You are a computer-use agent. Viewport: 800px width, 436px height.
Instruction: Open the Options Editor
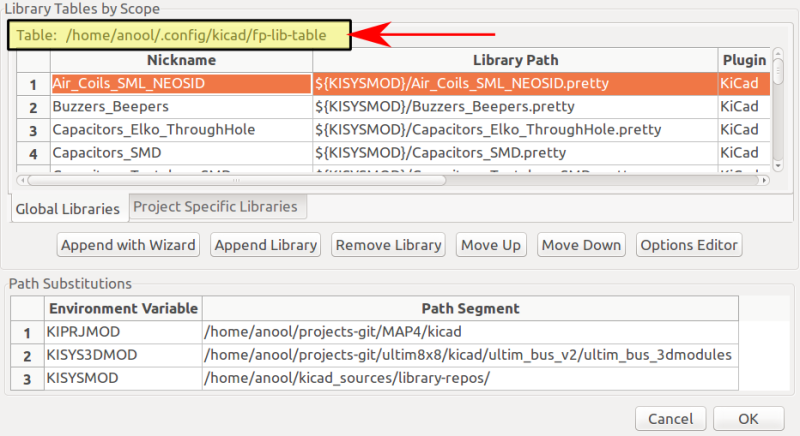[x=689, y=245]
